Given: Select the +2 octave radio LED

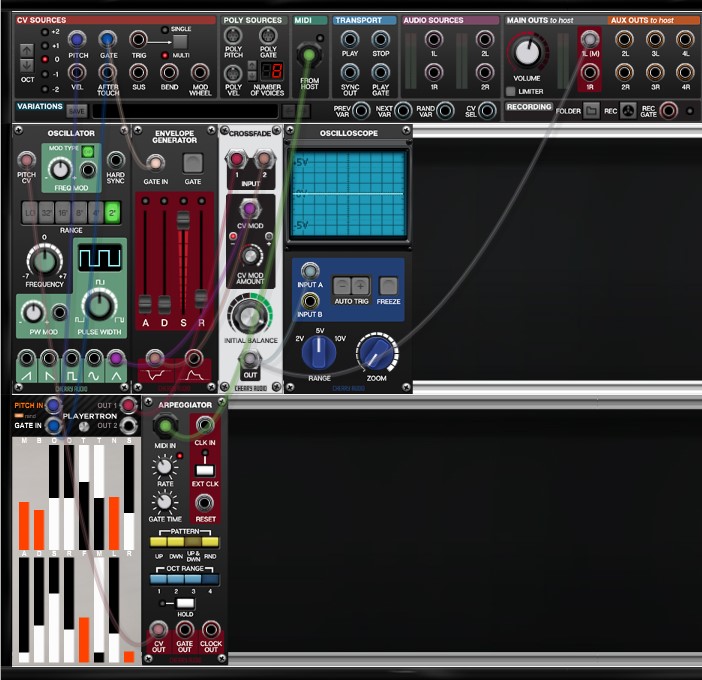Looking at the screenshot, I should click(45, 32).
